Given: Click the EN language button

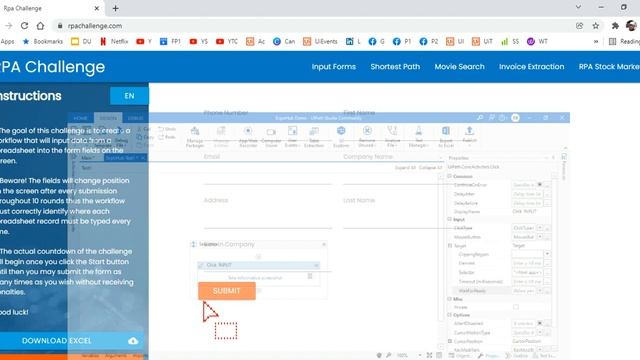Looking at the screenshot, I should [129, 96].
